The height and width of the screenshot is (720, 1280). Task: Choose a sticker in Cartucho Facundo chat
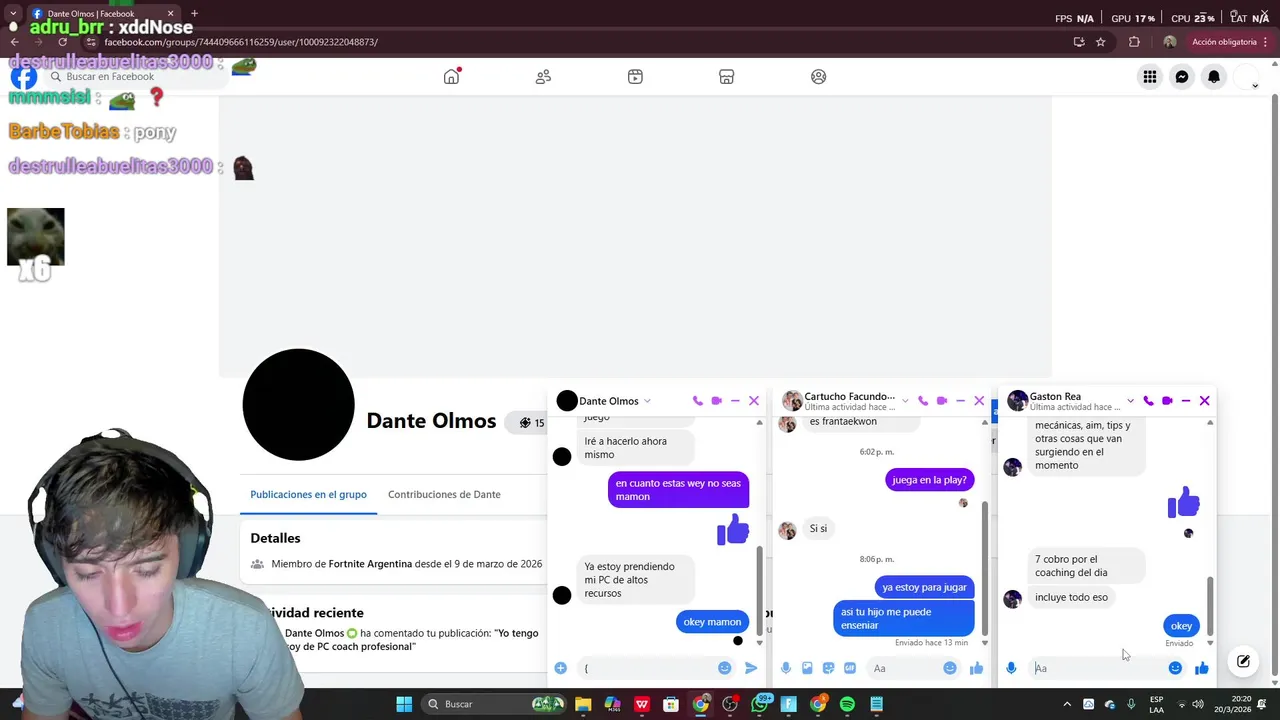[828, 668]
